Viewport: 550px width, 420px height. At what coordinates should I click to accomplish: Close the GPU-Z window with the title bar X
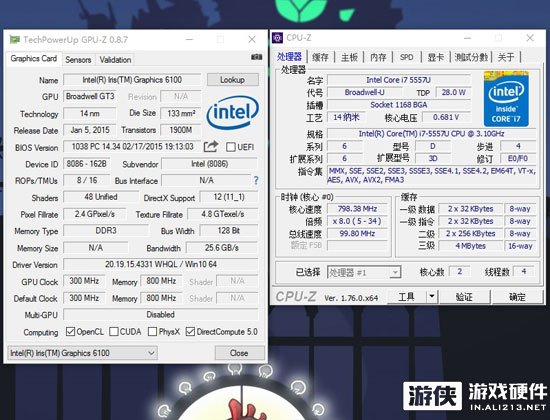(251, 39)
